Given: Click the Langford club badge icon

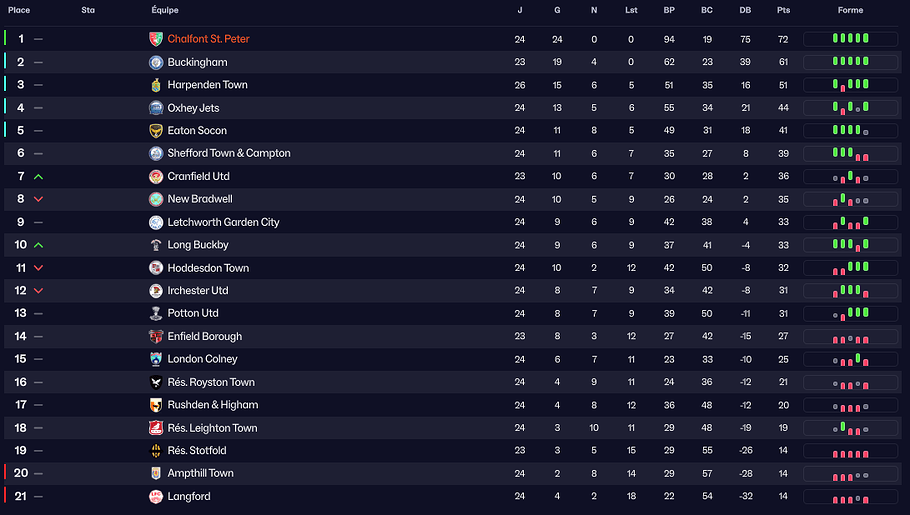Looking at the screenshot, I should 155,496.
